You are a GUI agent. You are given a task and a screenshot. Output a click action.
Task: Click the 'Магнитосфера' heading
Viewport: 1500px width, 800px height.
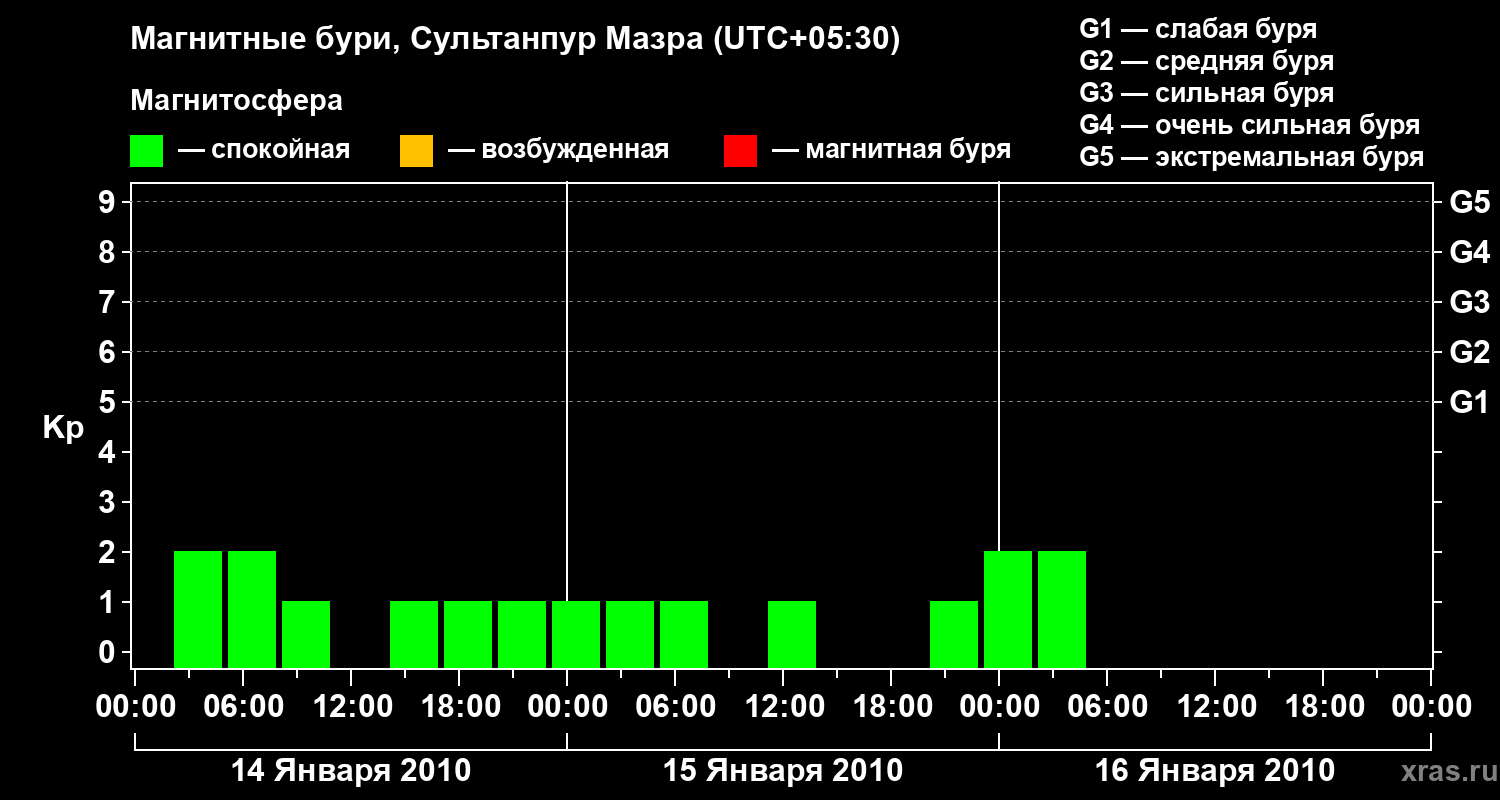pos(237,101)
